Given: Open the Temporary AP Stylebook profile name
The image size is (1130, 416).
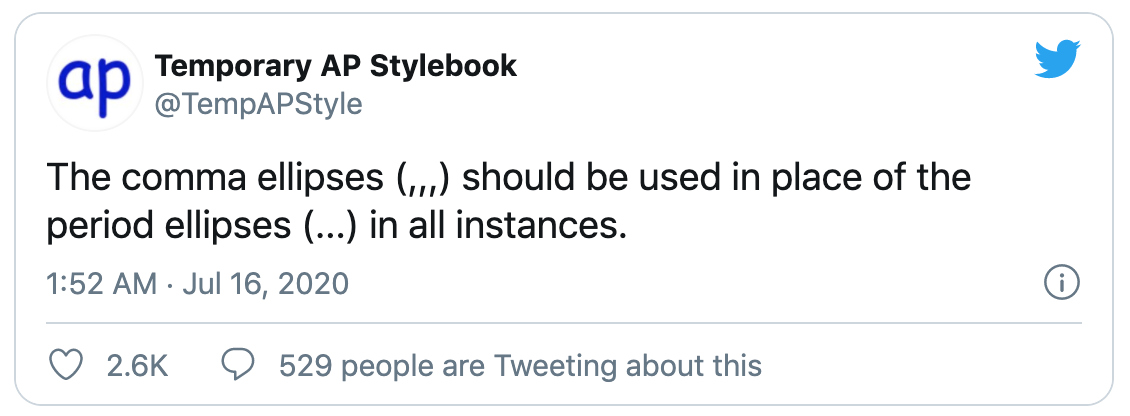Looking at the screenshot, I should tap(336, 66).
